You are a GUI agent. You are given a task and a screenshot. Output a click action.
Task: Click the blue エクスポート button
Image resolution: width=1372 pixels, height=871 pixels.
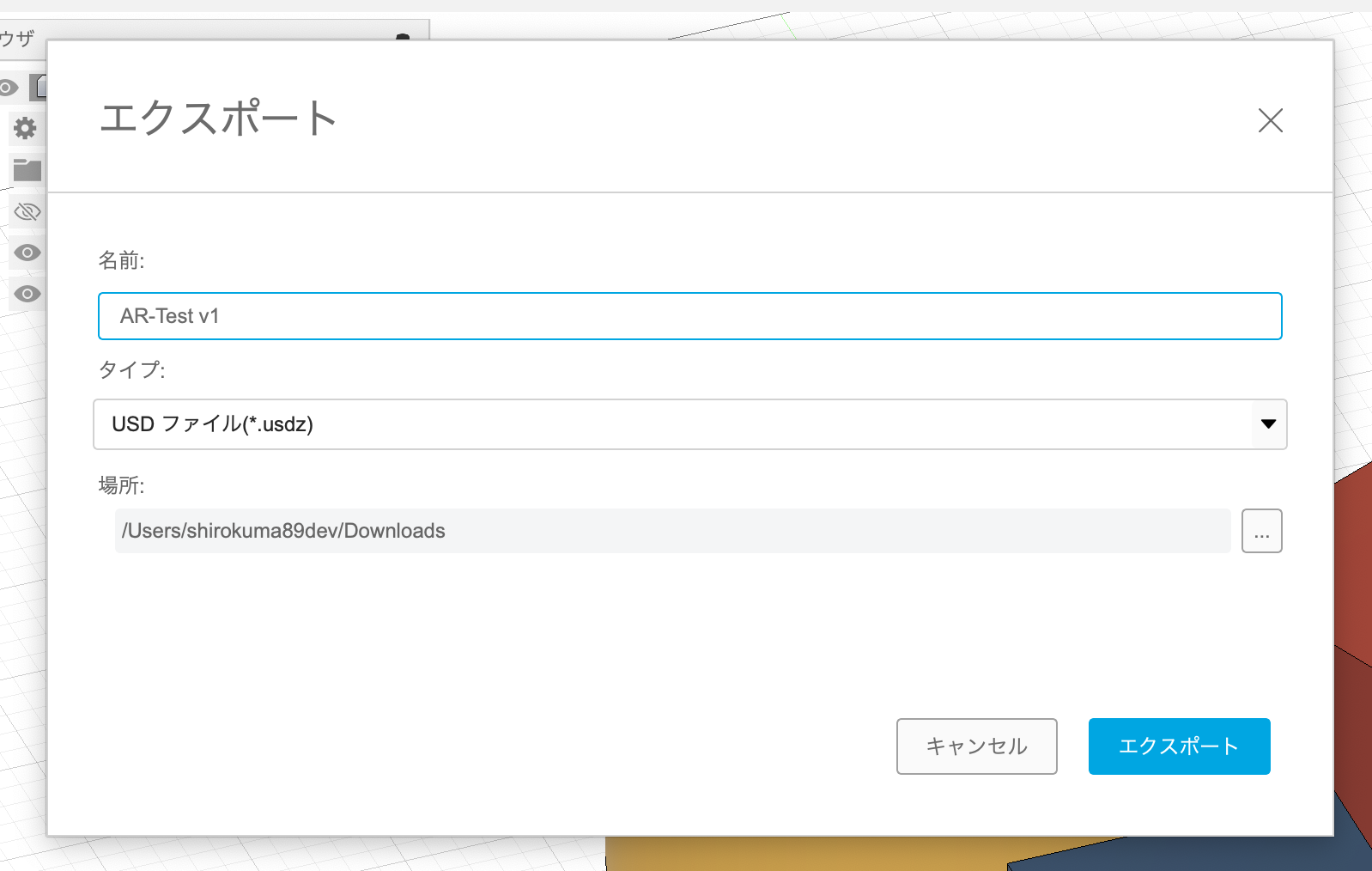click(x=1179, y=746)
